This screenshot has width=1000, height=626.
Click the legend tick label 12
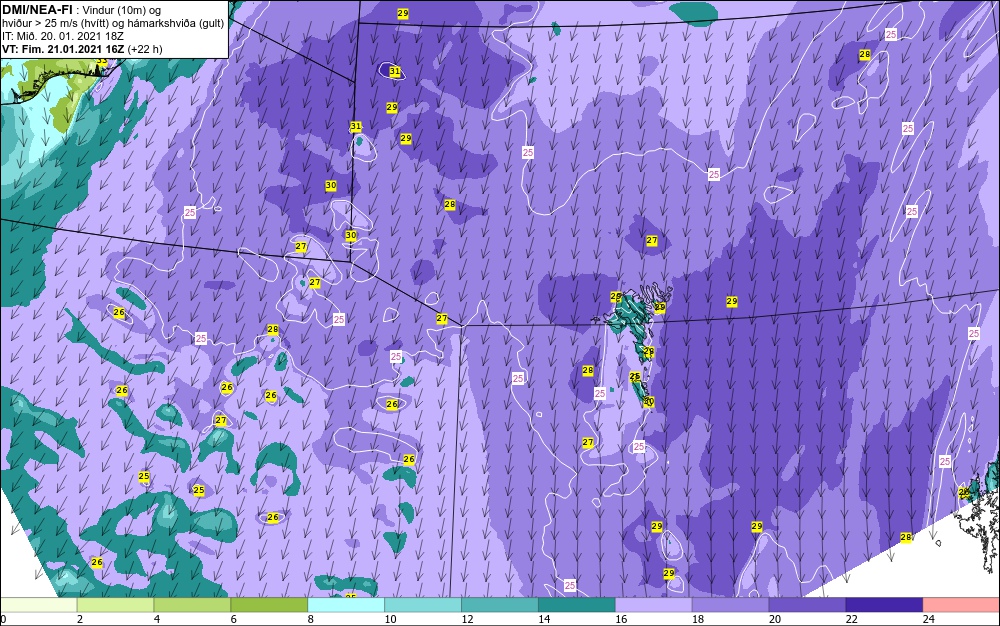coord(467,619)
